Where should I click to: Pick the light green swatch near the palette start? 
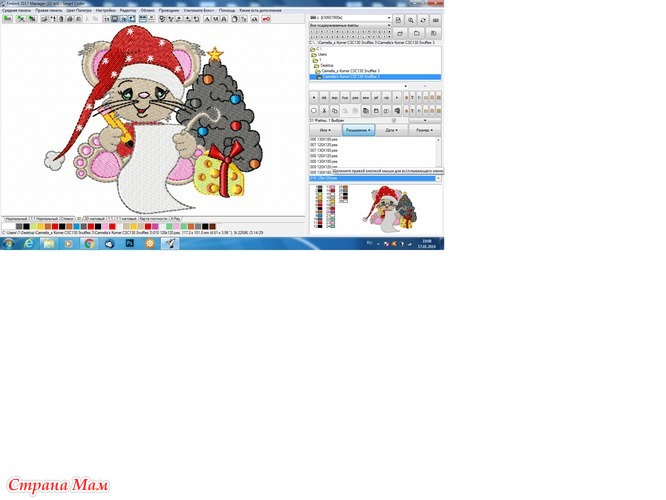[33, 226]
